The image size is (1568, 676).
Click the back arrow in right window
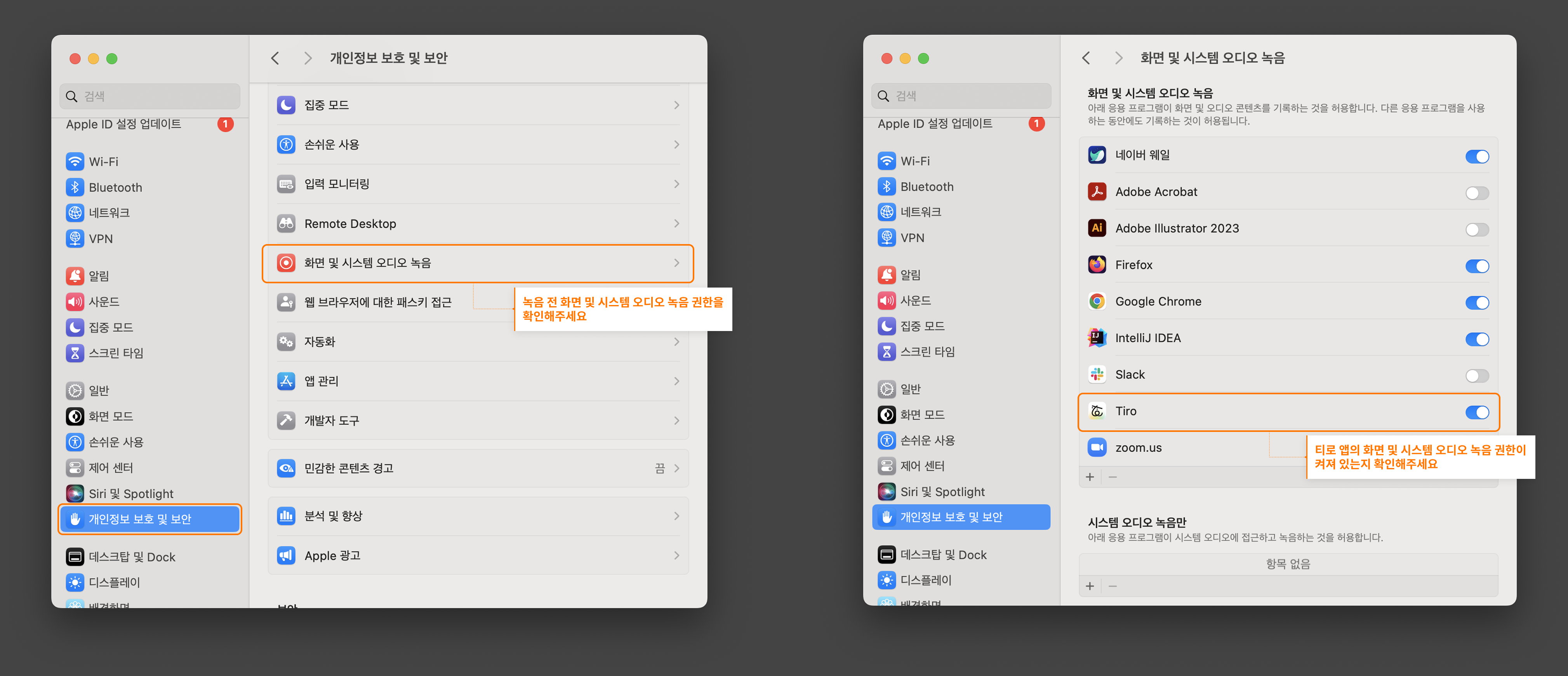[1086, 58]
